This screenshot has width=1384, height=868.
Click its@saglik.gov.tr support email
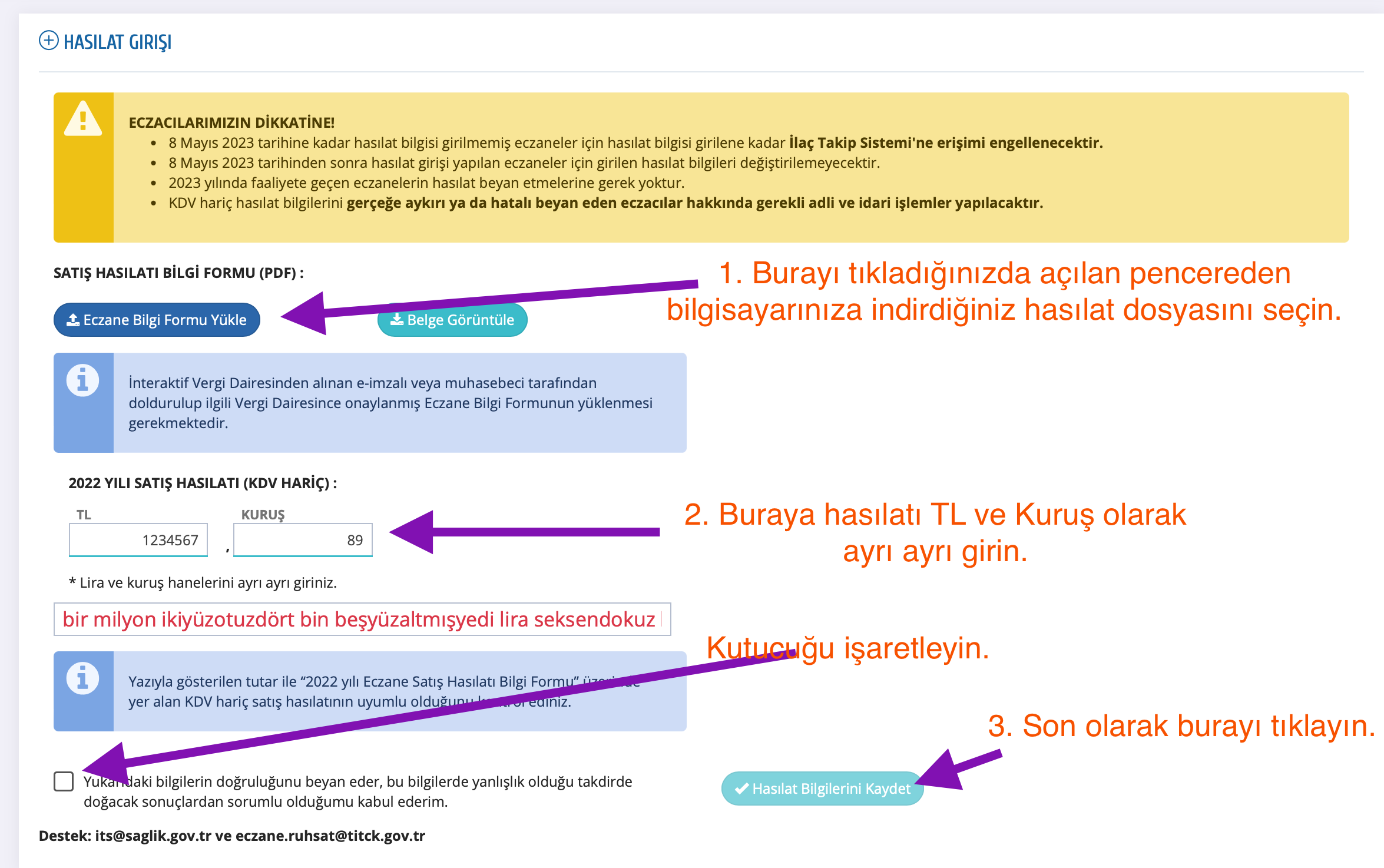click(153, 836)
